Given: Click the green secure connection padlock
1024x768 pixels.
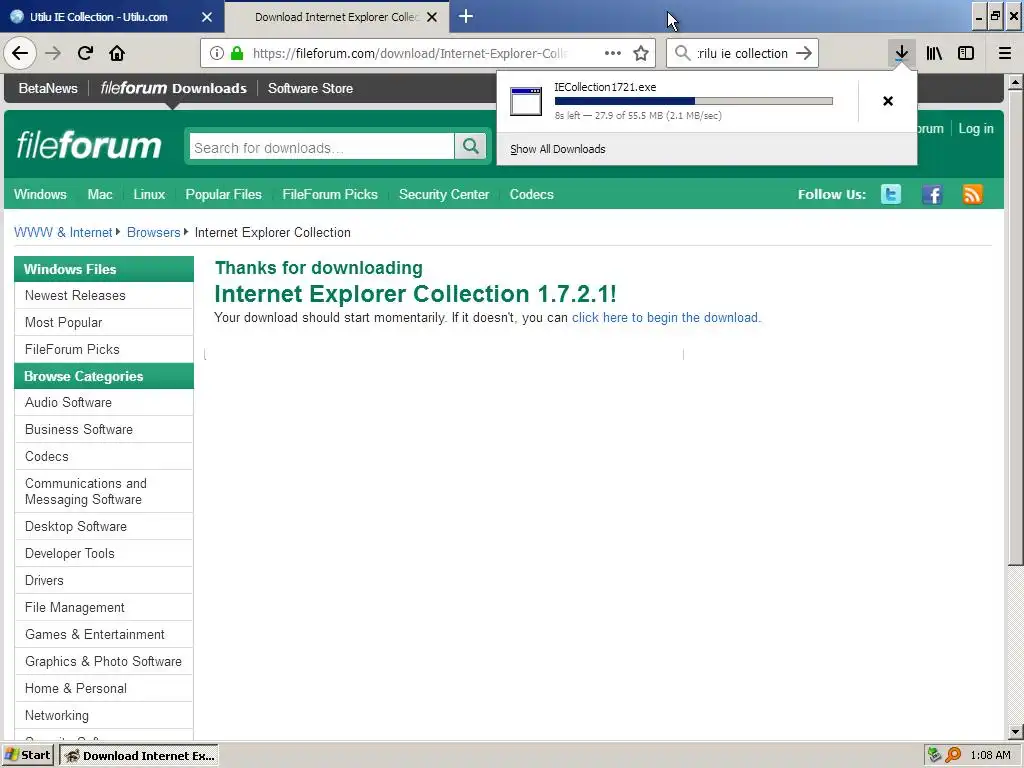Looking at the screenshot, I should pyautogui.click(x=237, y=54).
